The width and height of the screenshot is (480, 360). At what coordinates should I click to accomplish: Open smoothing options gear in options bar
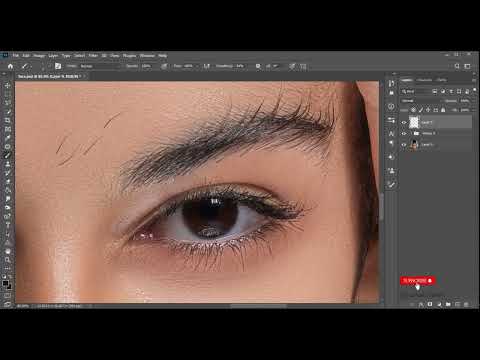point(258,66)
